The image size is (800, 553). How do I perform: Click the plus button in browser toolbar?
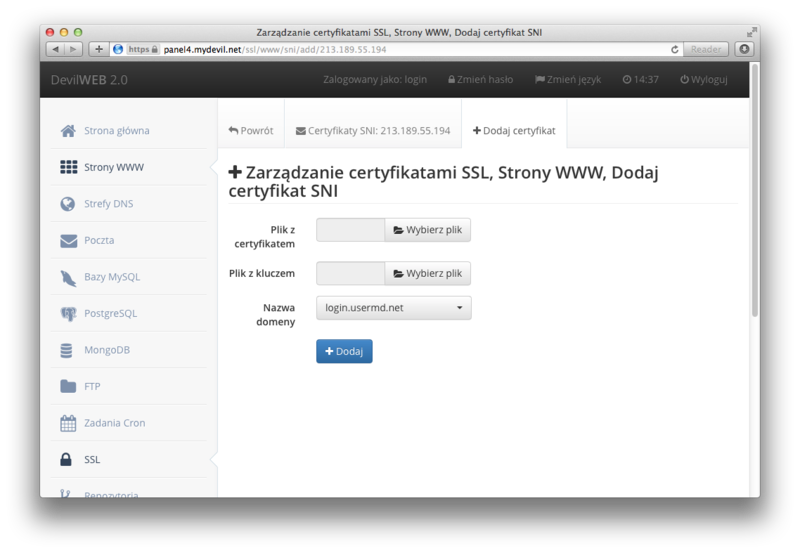[99, 49]
